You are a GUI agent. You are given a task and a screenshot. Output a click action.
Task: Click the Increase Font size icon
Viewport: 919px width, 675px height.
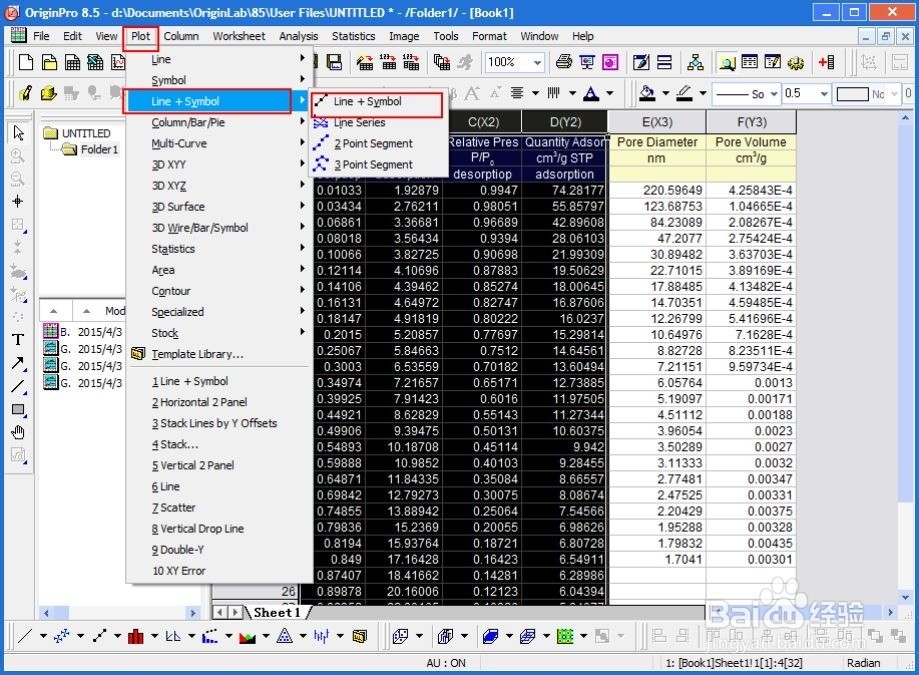click(x=472, y=93)
